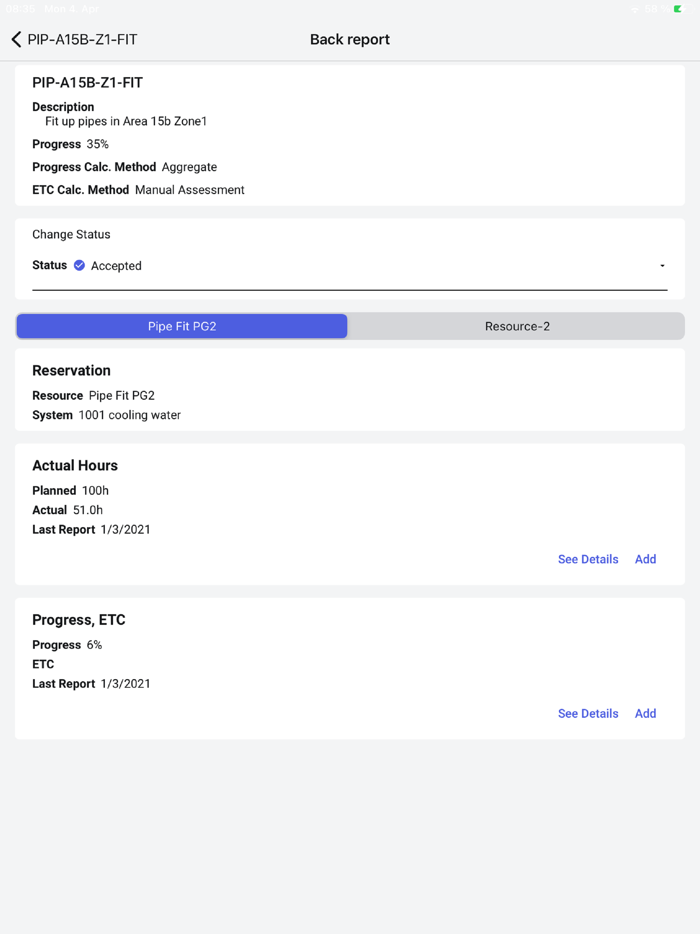Image resolution: width=700 pixels, height=934 pixels.
Task: Click the Back report page title
Action: pos(350,40)
